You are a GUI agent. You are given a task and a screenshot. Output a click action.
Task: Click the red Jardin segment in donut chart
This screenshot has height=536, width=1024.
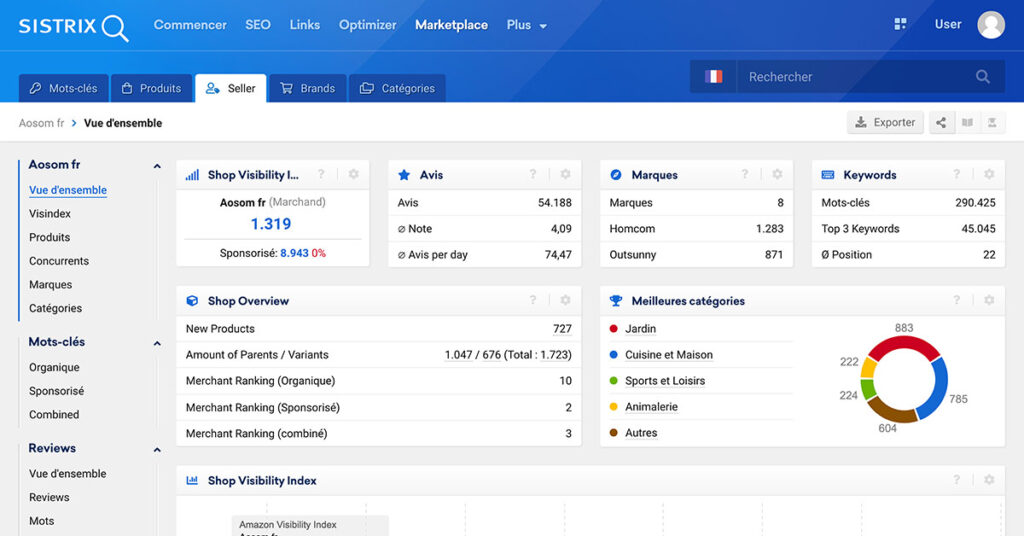point(904,345)
